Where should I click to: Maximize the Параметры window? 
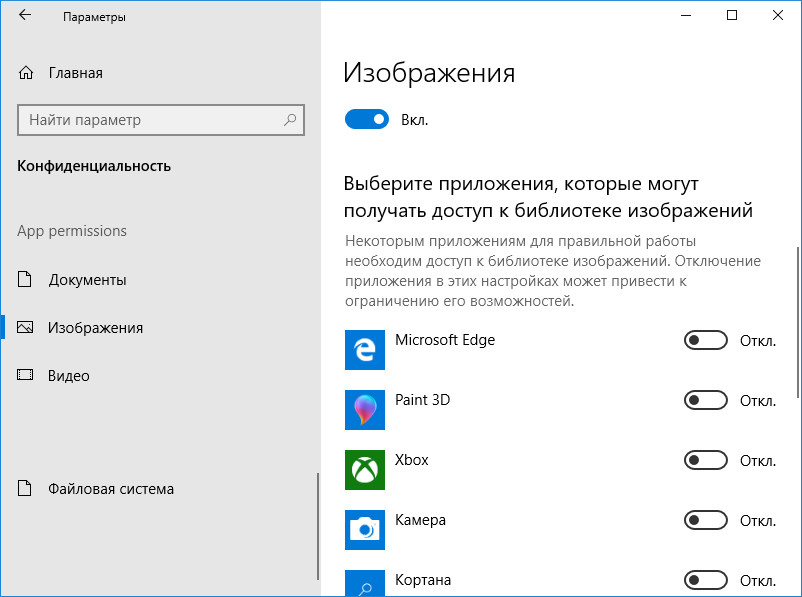tap(732, 15)
